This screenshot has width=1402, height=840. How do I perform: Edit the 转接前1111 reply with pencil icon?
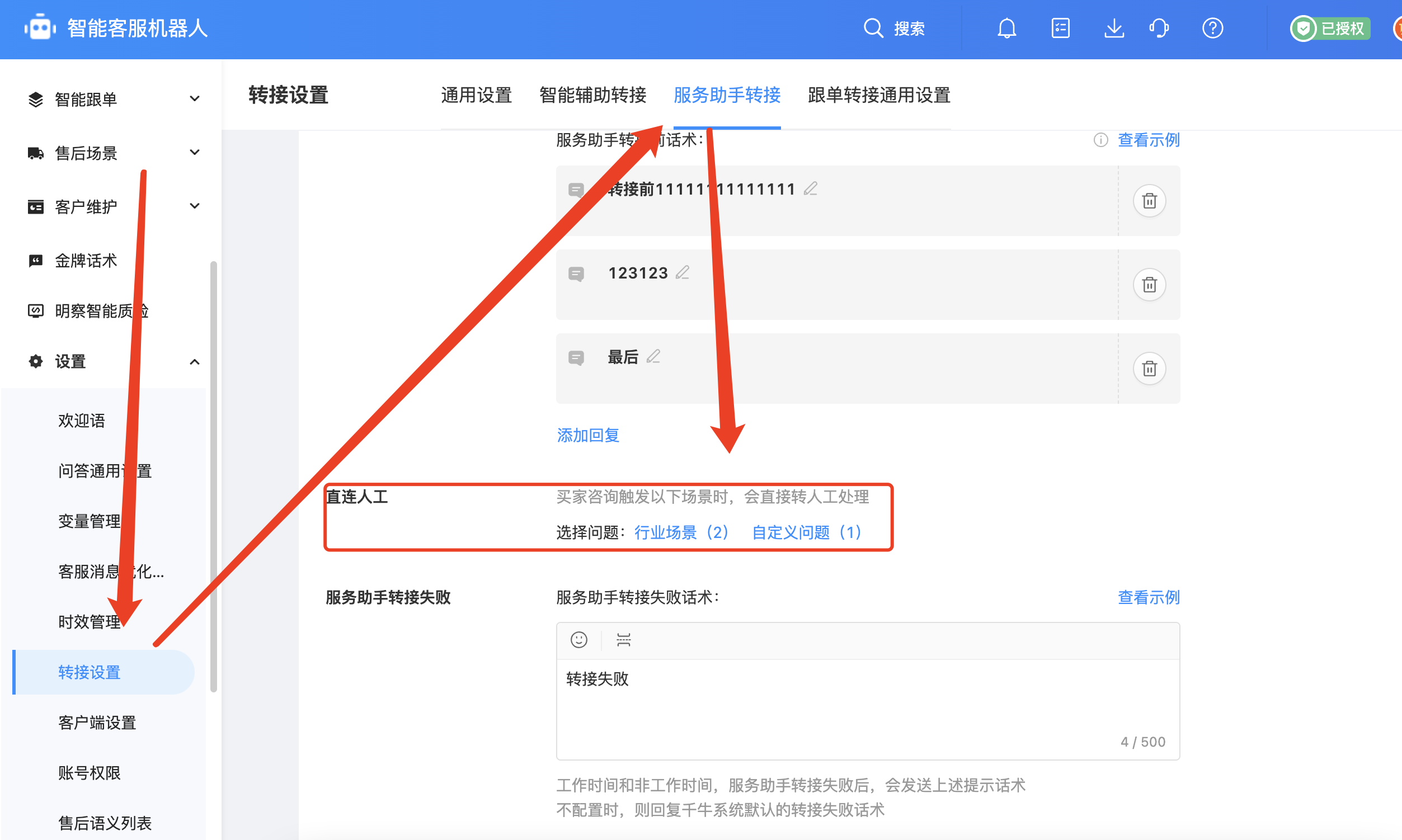click(x=810, y=188)
